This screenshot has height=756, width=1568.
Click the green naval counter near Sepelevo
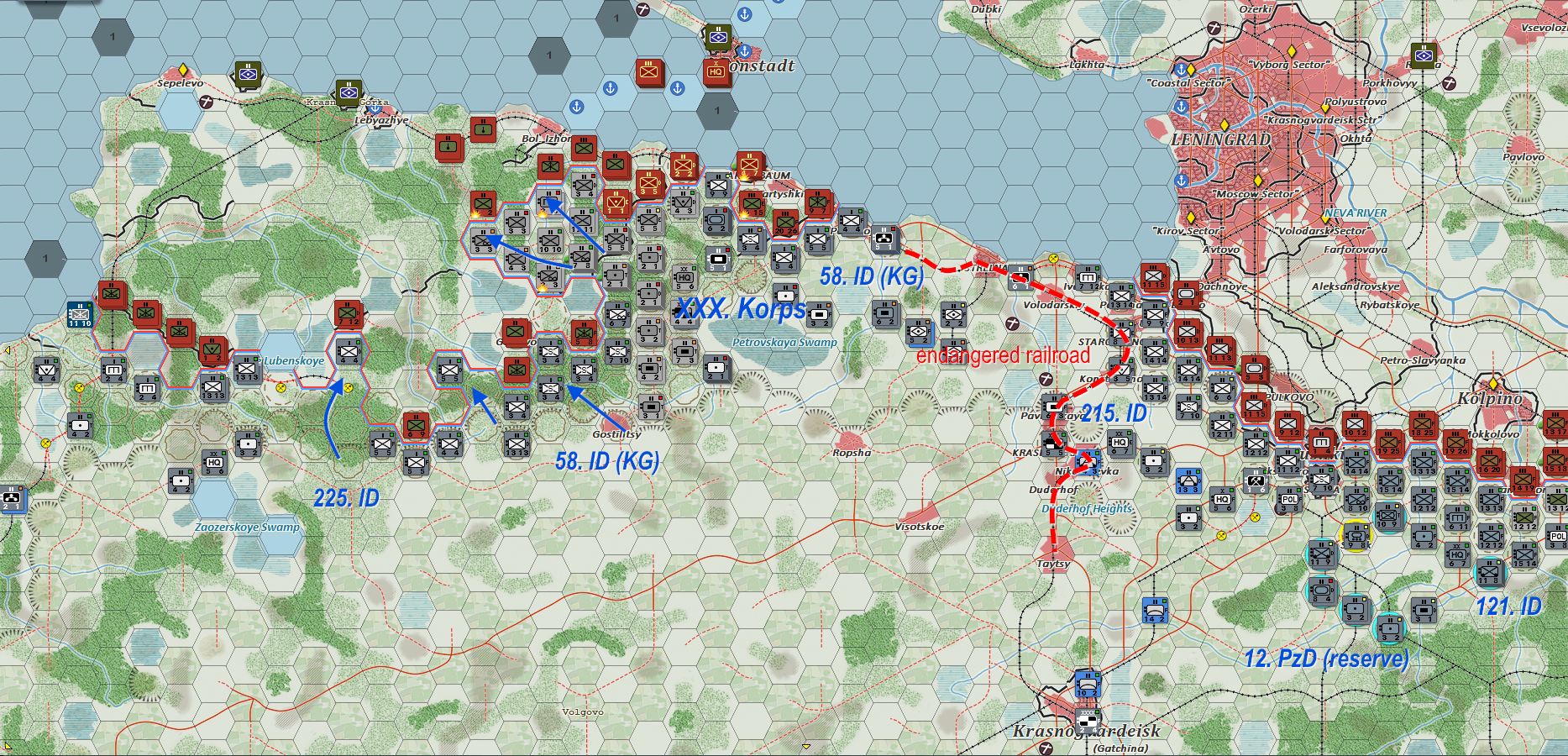tap(248, 74)
